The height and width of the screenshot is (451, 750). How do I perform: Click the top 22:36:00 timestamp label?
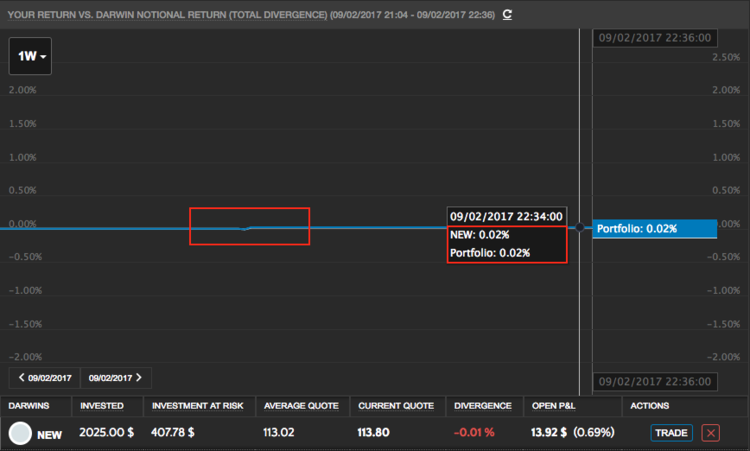(654, 37)
